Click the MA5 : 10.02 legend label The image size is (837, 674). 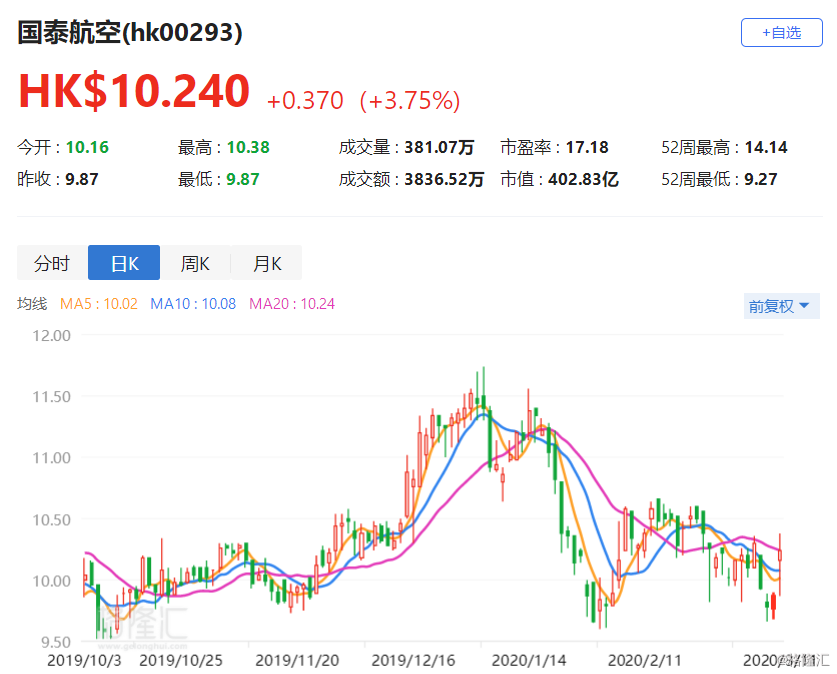pos(99,304)
